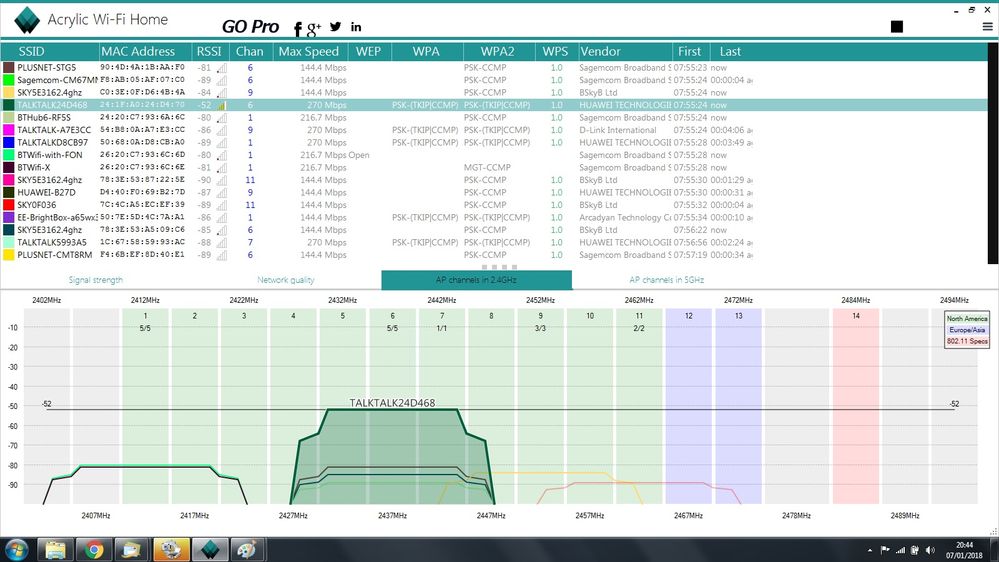999x562 pixels.
Task: Sort by Chan column header
Action: [250, 52]
